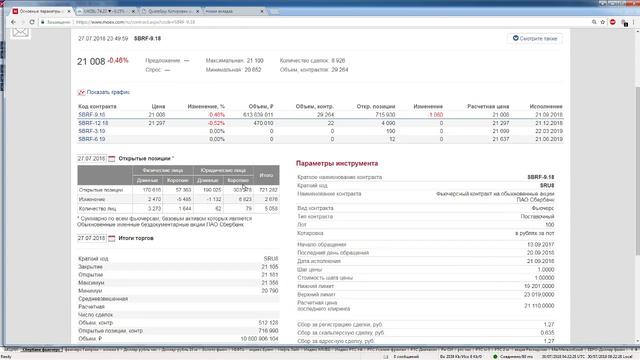Viewport: 640px width, 360px height.
Task: Click the messages counter in status bar
Action: [x=406, y=357]
